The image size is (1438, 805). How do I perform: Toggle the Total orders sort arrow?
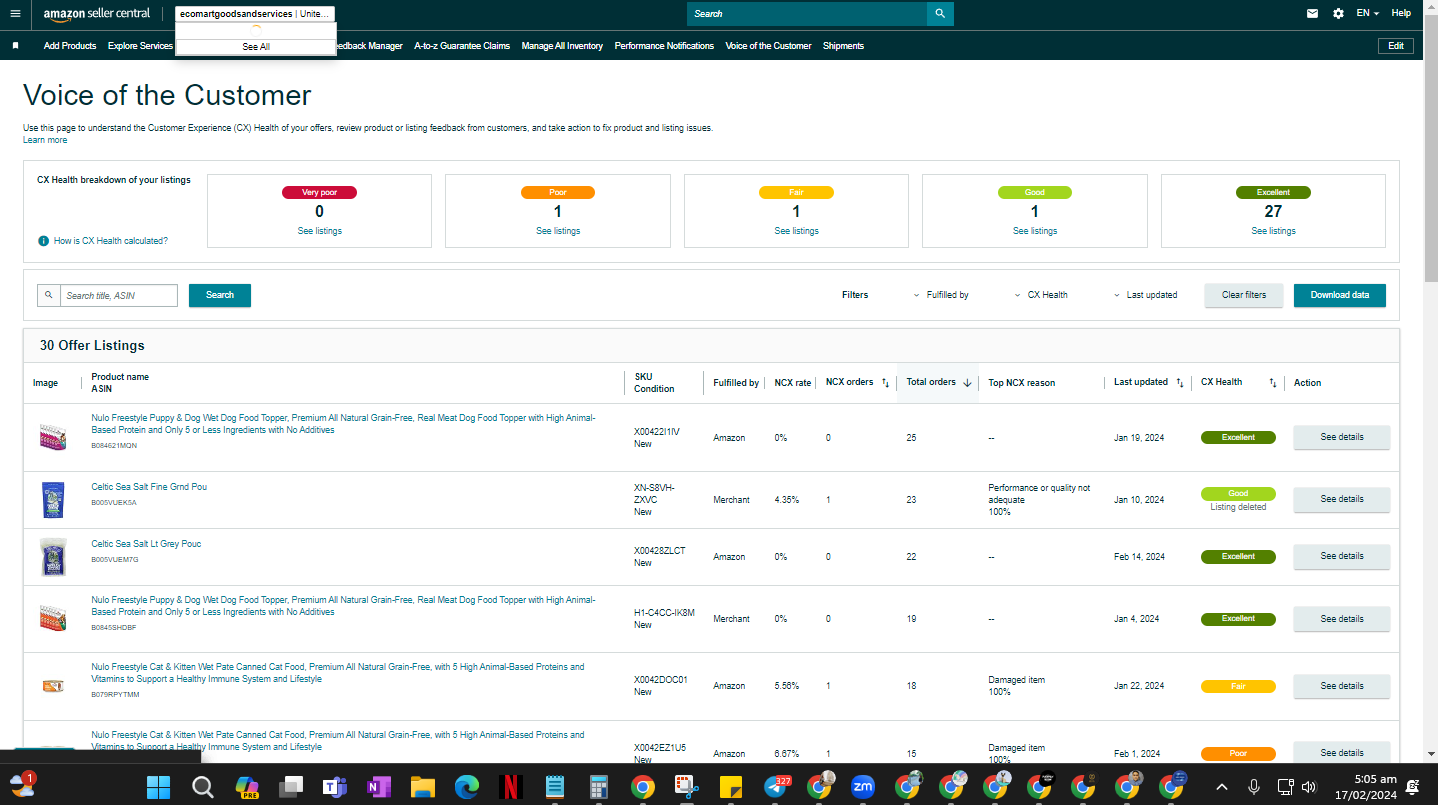coord(967,383)
